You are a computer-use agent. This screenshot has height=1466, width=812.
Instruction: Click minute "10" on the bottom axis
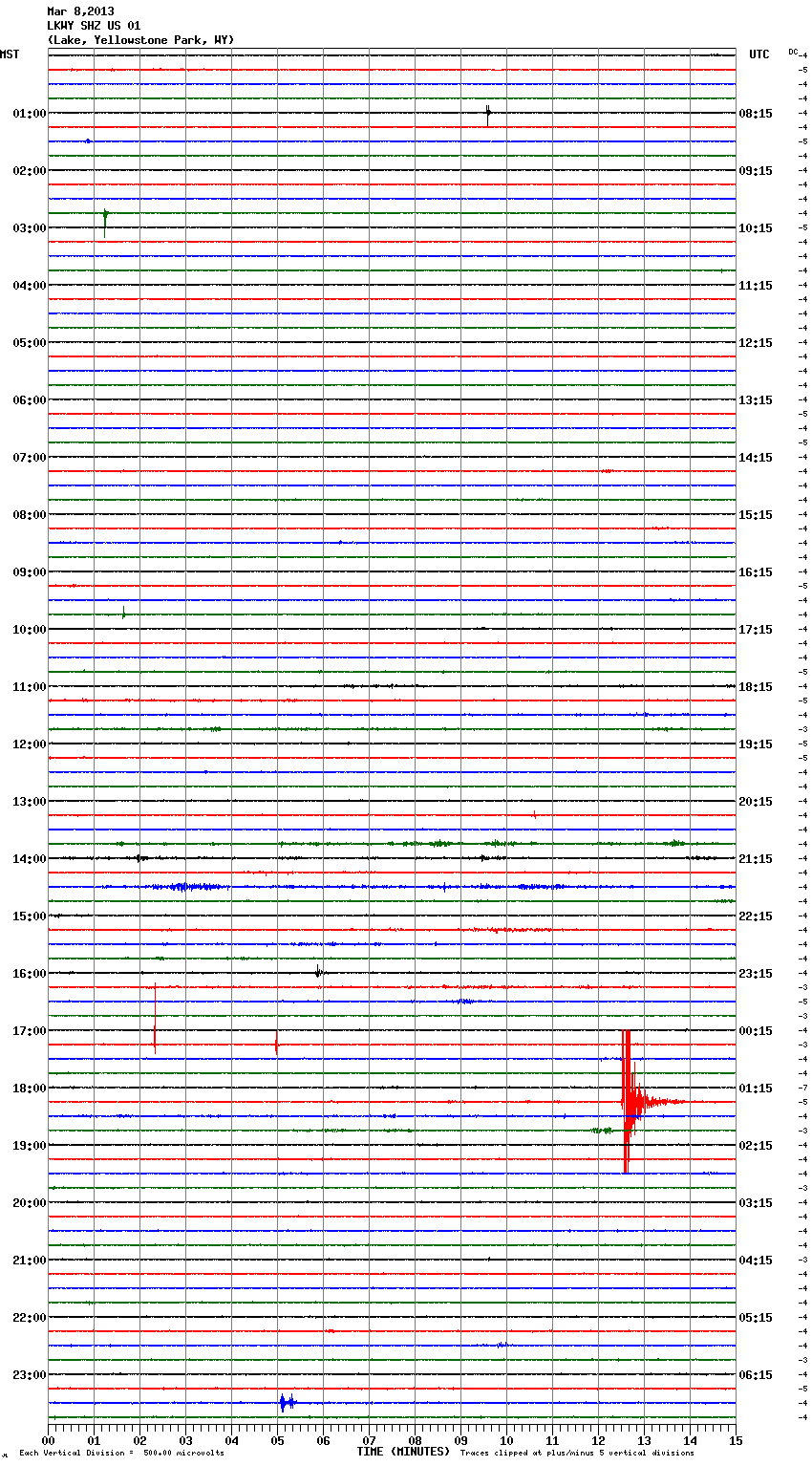point(506,1441)
